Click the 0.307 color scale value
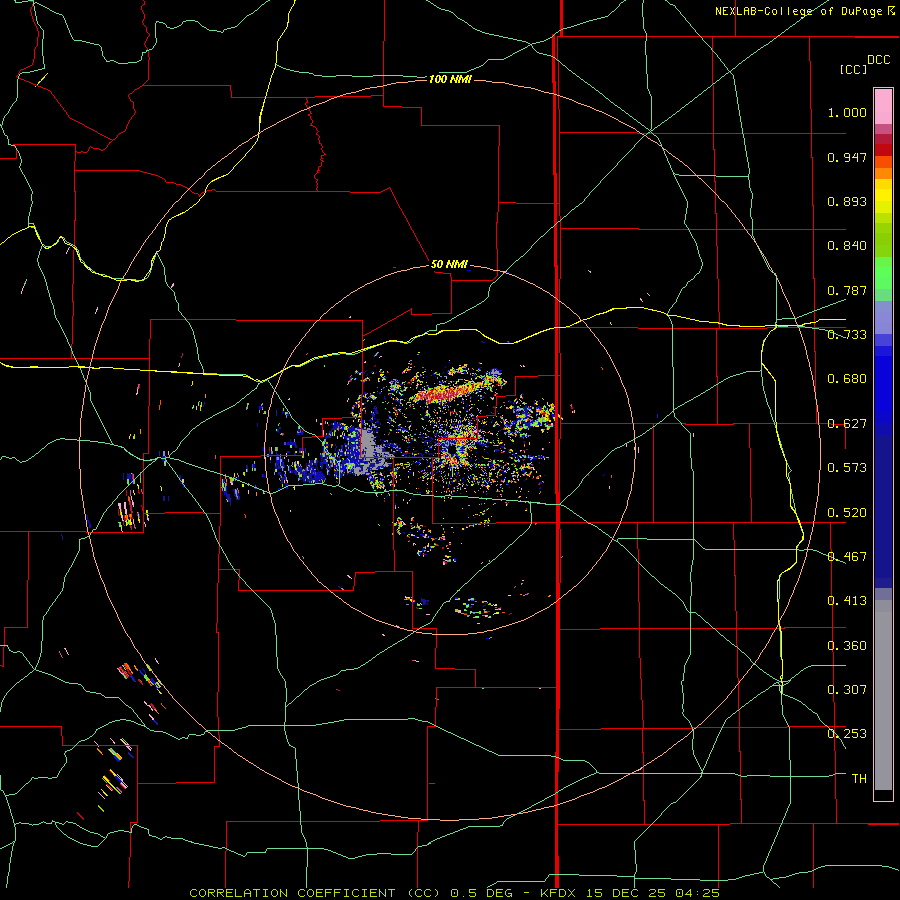 tap(847, 690)
